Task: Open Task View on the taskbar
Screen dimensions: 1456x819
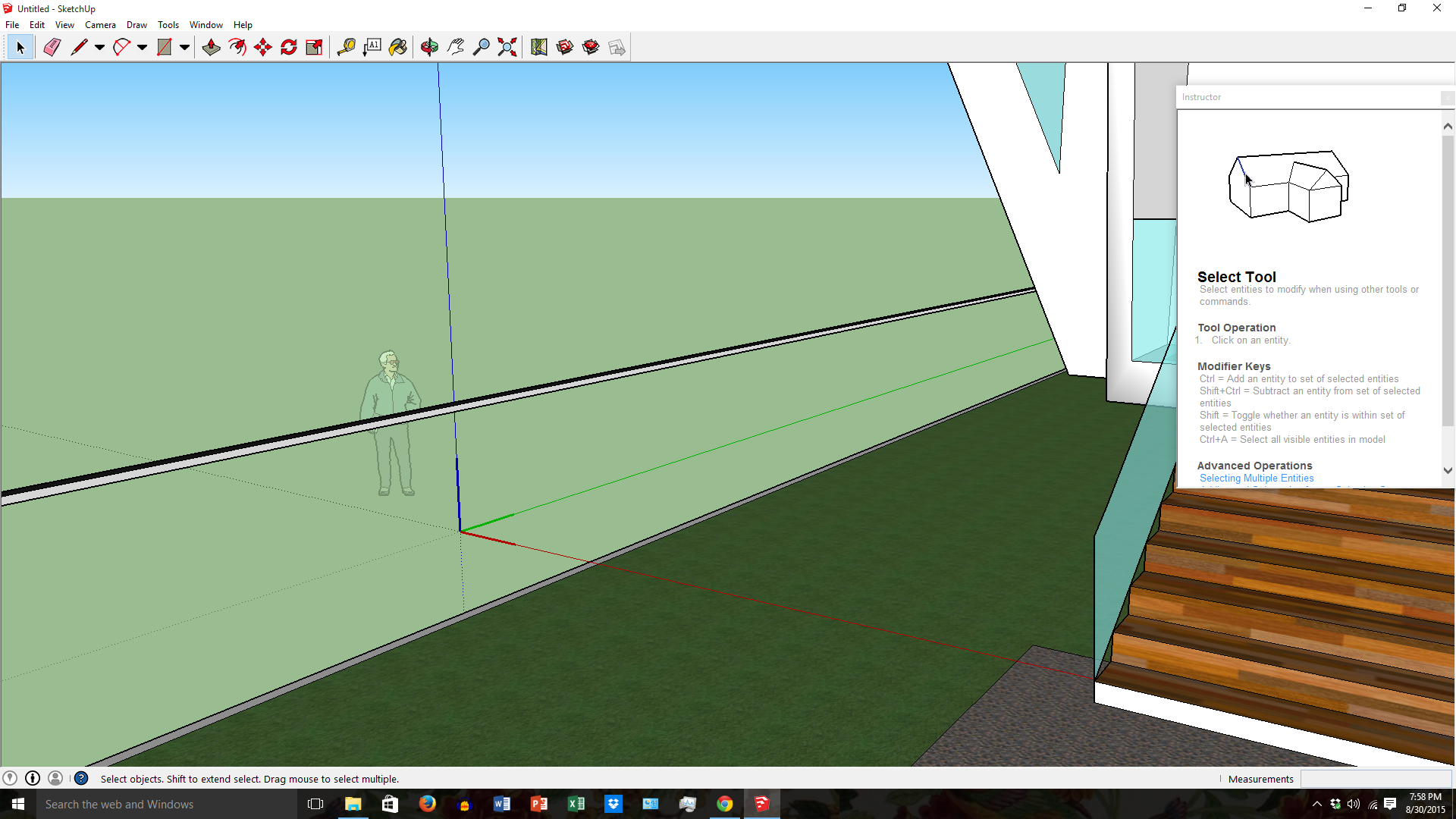Action: [315, 804]
